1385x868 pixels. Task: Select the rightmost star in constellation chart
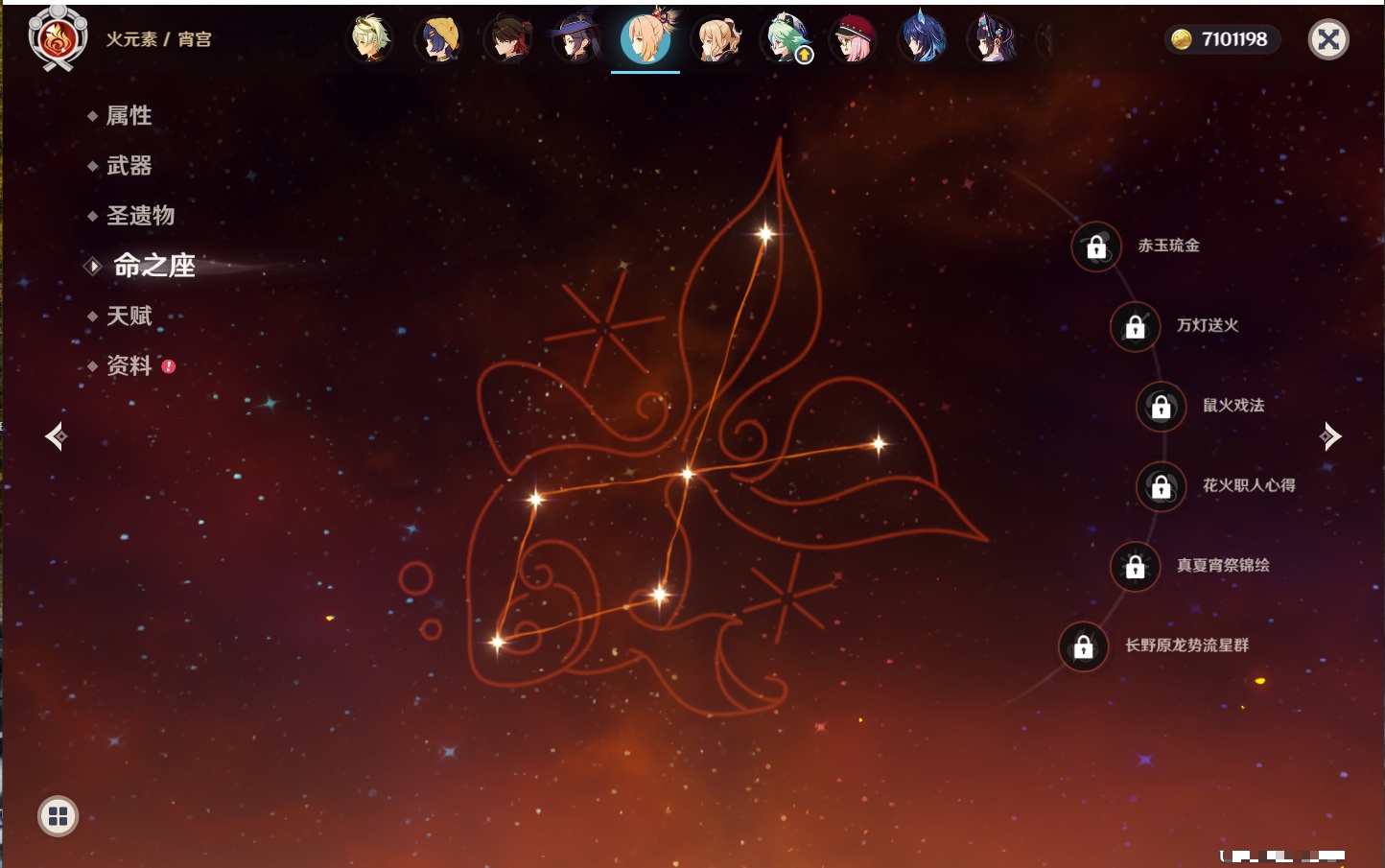[879, 443]
